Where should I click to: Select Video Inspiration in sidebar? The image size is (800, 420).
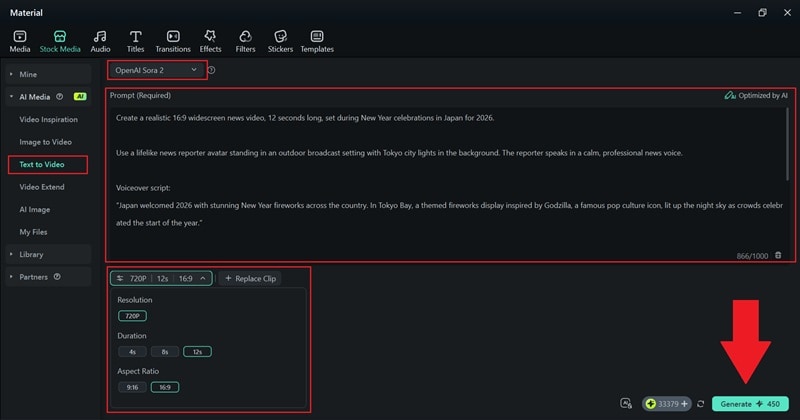pos(48,119)
